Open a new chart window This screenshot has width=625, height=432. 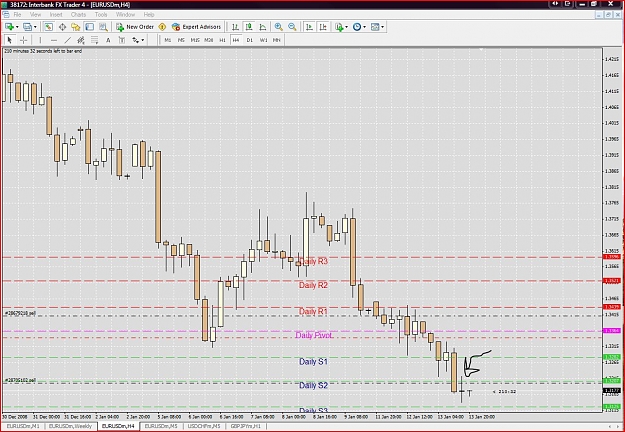(x=9, y=27)
